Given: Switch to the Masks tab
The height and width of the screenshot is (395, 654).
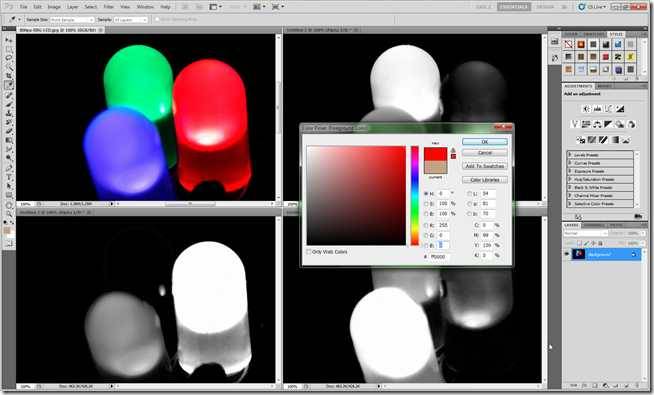Looking at the screenshot, I should coord(604,86).
